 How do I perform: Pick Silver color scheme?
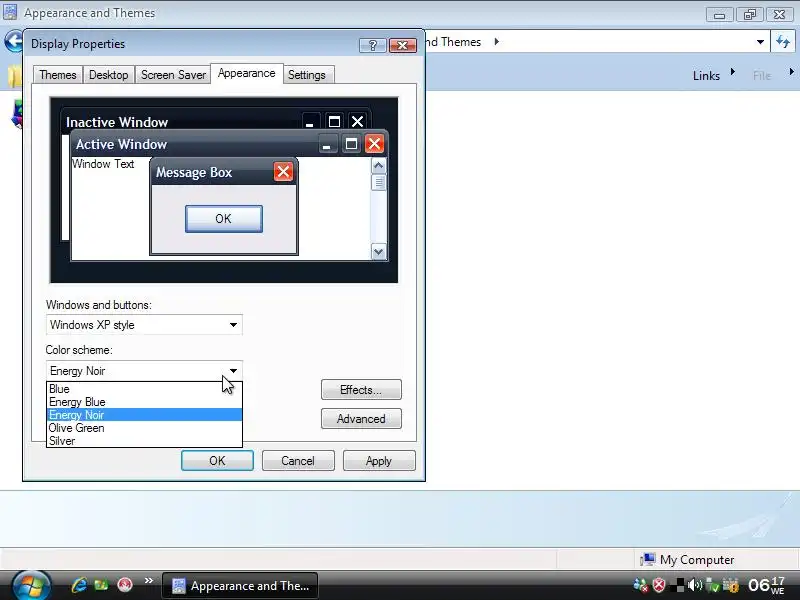[144, 441]
